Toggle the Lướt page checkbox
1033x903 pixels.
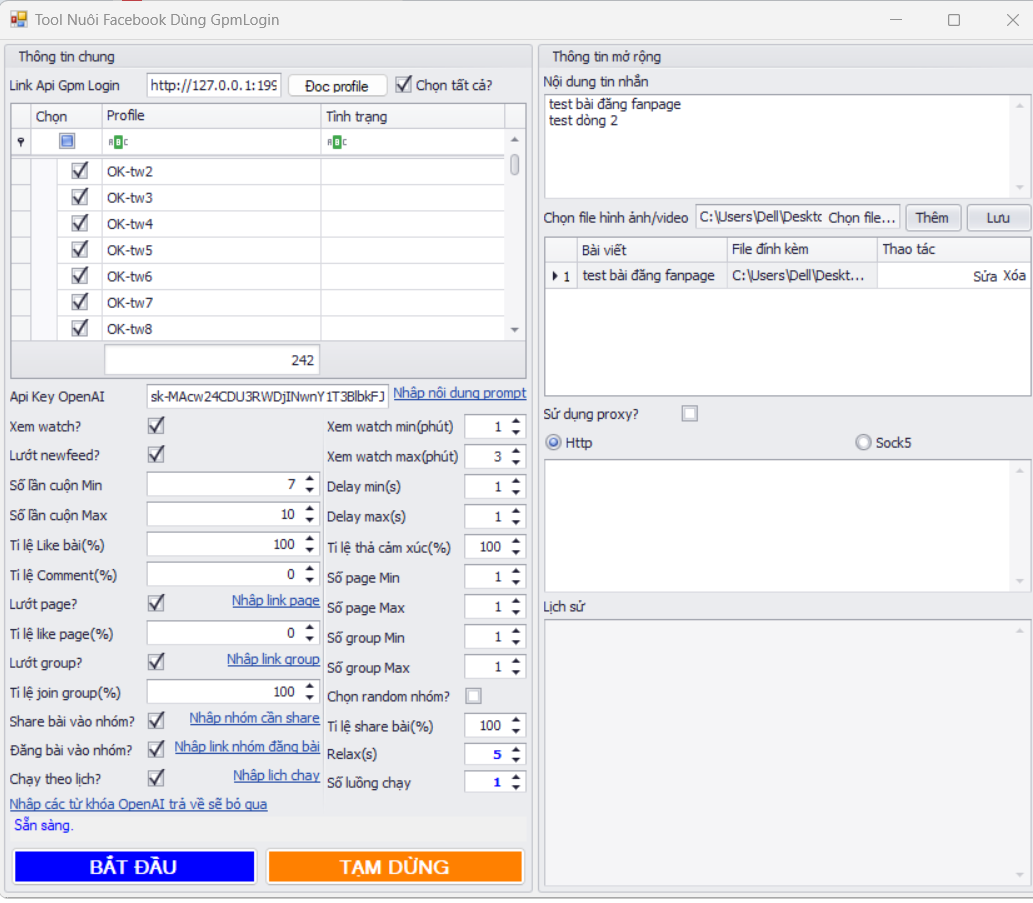click(156, 603)
